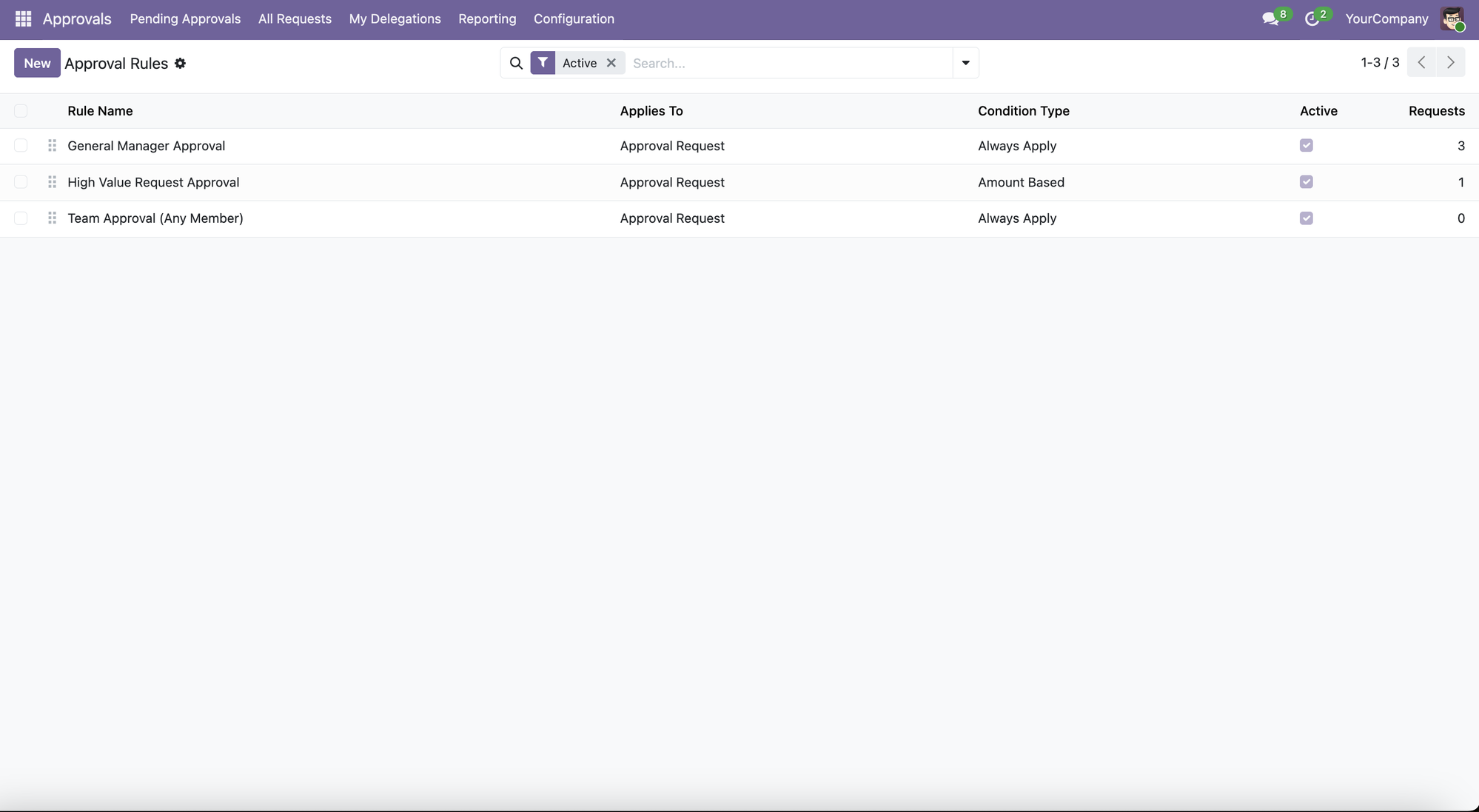Open the activities clock icon
Viewport: 1479px width, 812px height.
click(x=1312, y=19)
